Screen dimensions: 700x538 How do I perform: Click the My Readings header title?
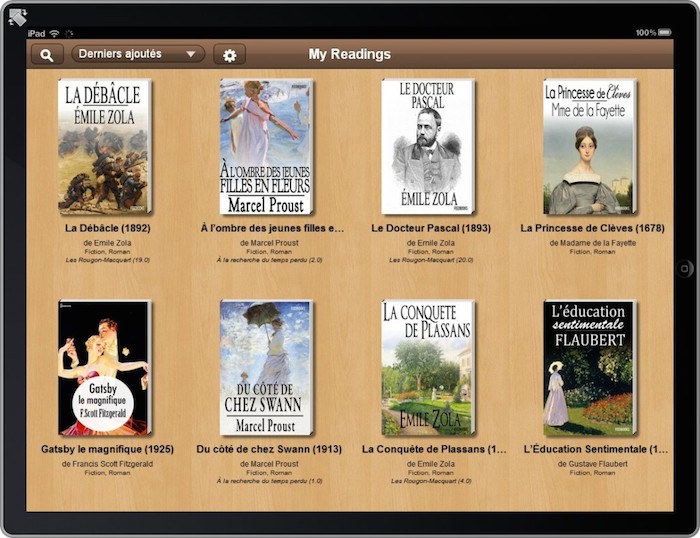point(350,54)
